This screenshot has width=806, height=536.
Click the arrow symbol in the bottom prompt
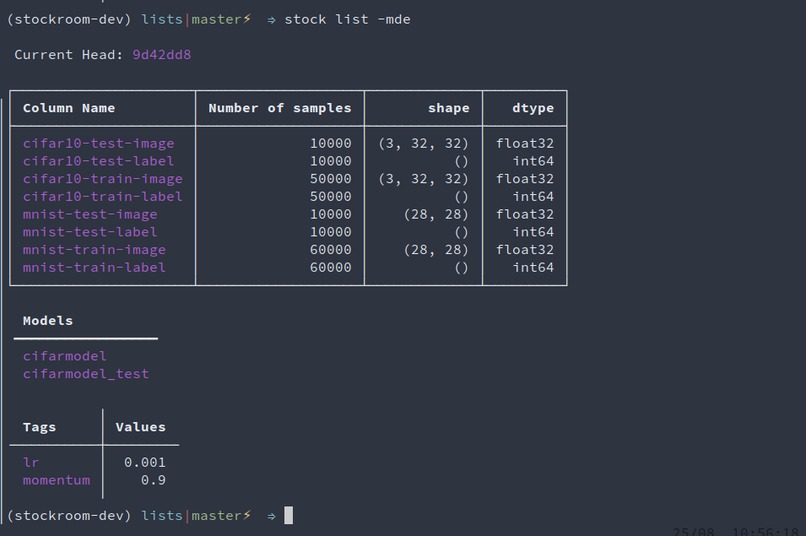271,516
